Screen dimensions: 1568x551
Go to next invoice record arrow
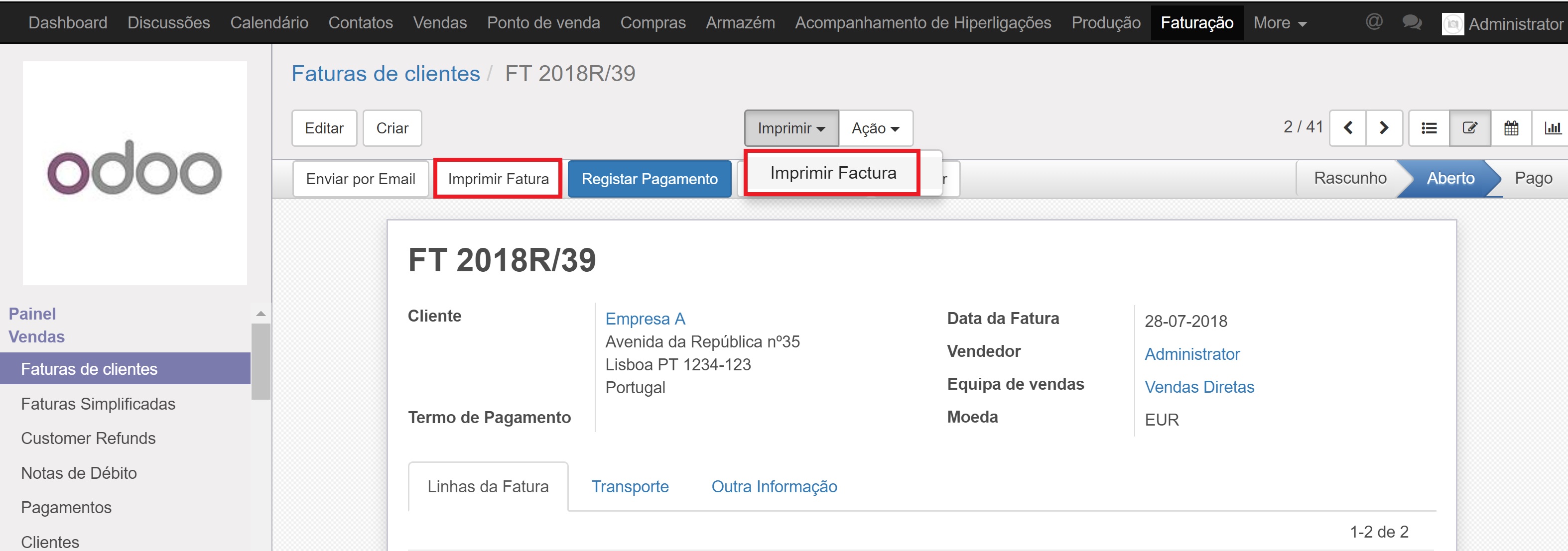1384,128
